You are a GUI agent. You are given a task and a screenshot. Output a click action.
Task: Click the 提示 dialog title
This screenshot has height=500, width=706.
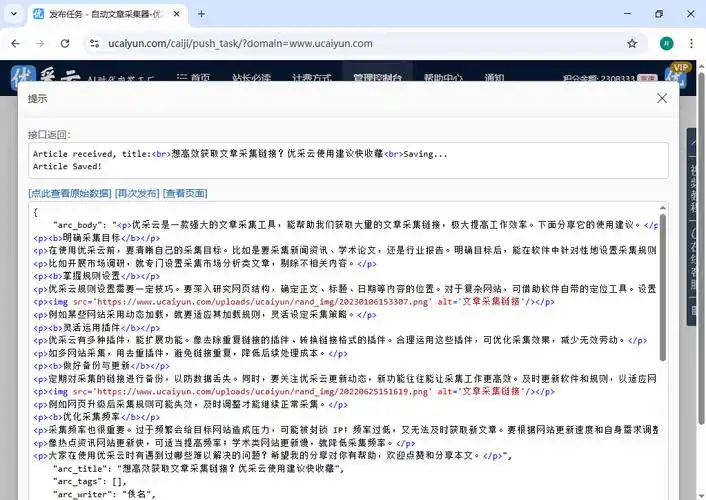(x=37, y=99)
